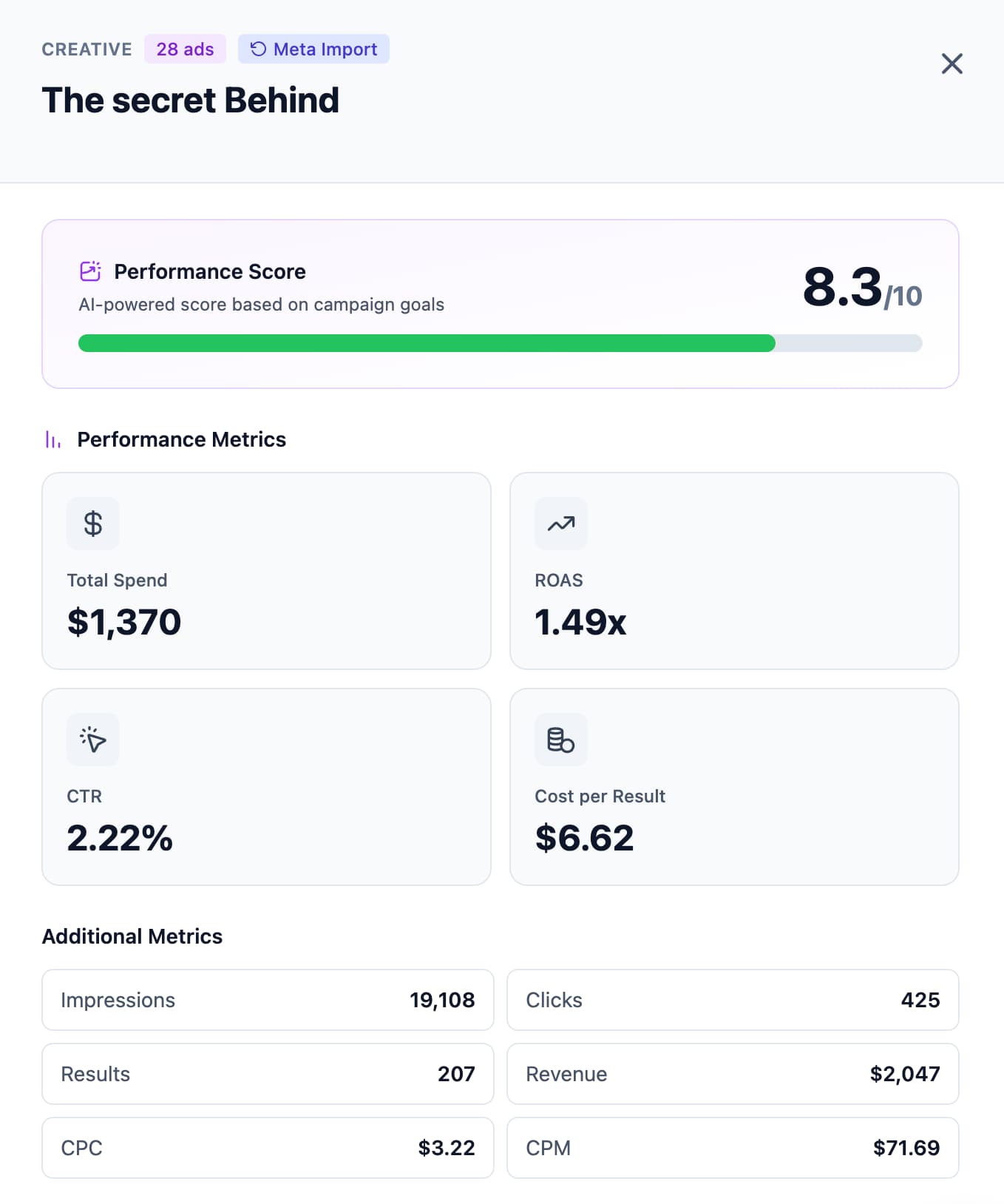The image size is (1004, 1204).
Task: Select the CPM row showing $71.69
Action: point(733,1148)
